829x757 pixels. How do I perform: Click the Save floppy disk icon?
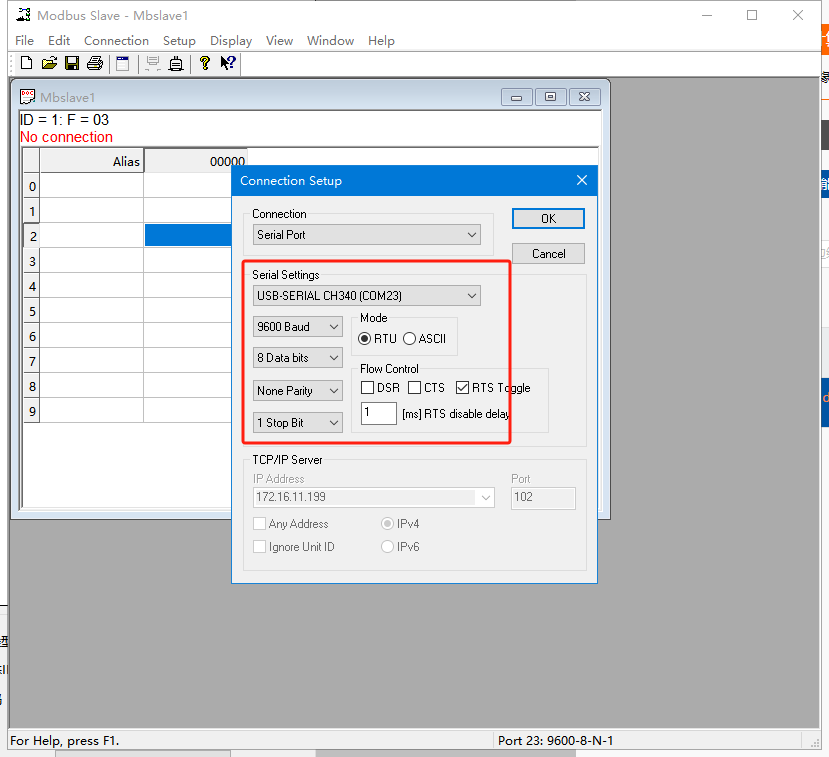[x=72, y=64]
